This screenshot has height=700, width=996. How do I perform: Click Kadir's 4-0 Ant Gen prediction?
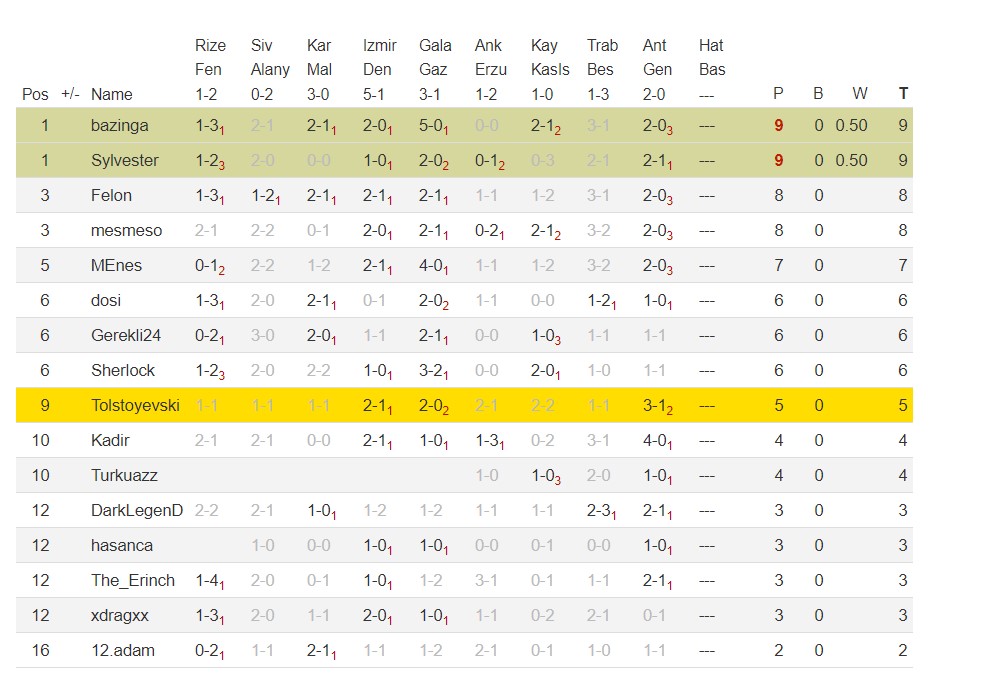point(657,440)
